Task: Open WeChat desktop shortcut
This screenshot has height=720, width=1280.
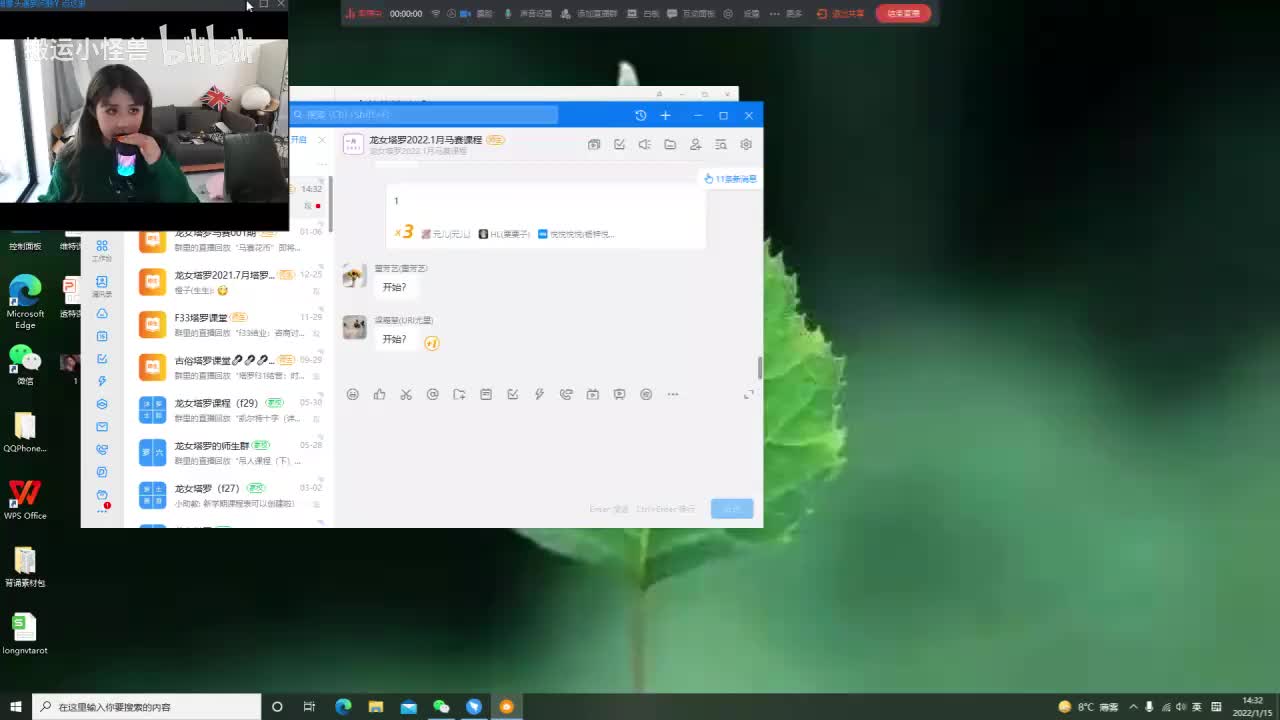Action: [x=25, y=365]
